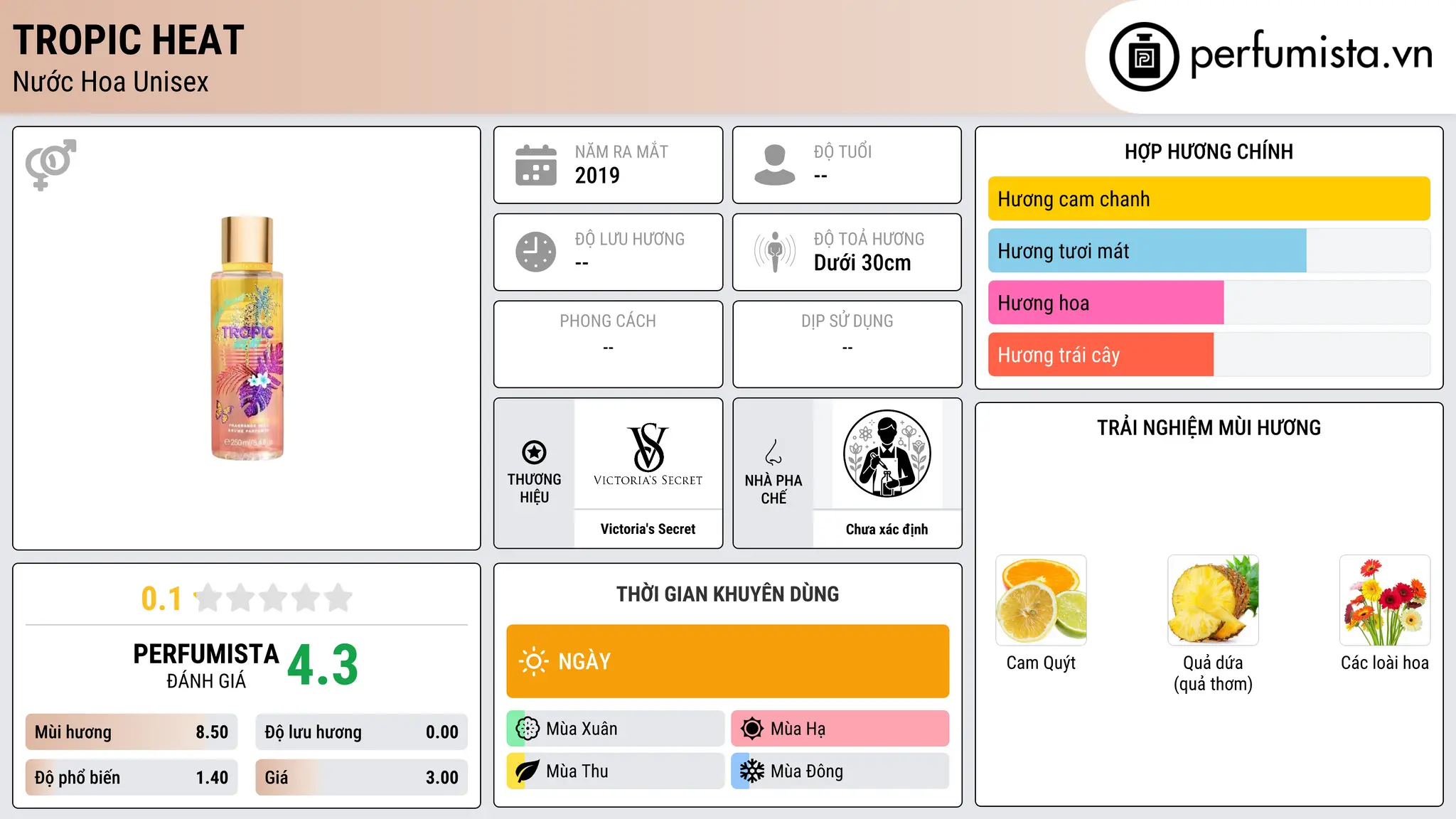Select the Hương tươi mát accord bar
This screenshot has width=1456, height=819.
coord(1209,251)
